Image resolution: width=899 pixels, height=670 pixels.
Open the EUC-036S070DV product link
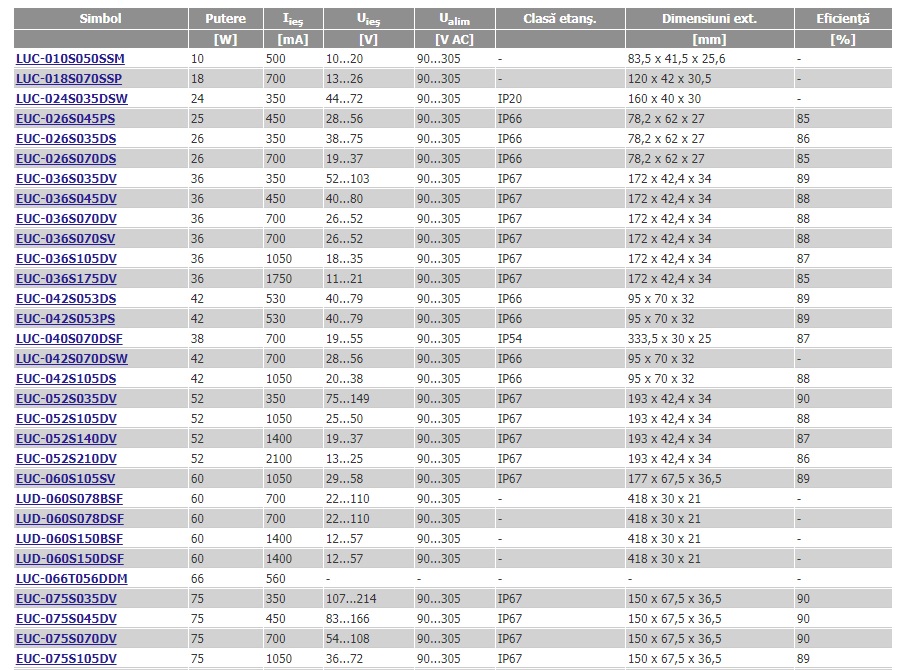click(66, 219)
